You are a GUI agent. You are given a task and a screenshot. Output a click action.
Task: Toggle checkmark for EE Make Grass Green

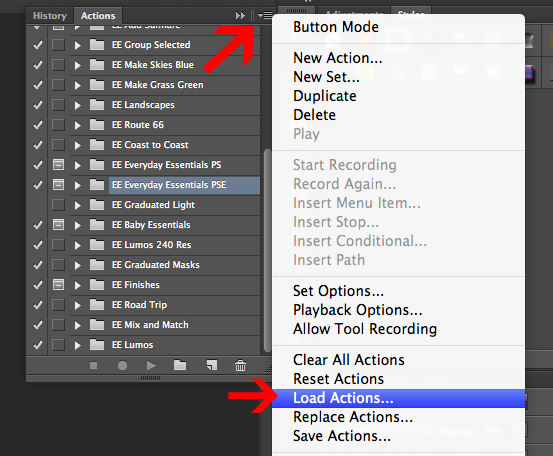point(38,85)
